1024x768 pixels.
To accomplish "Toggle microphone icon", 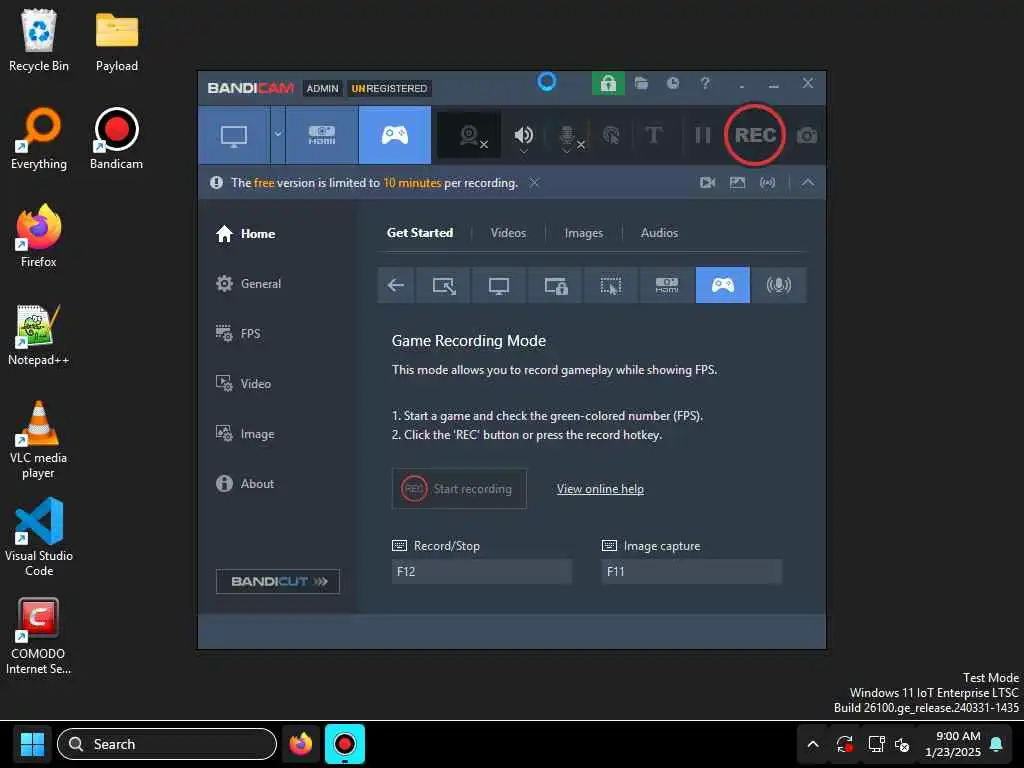I will [567, 135].
